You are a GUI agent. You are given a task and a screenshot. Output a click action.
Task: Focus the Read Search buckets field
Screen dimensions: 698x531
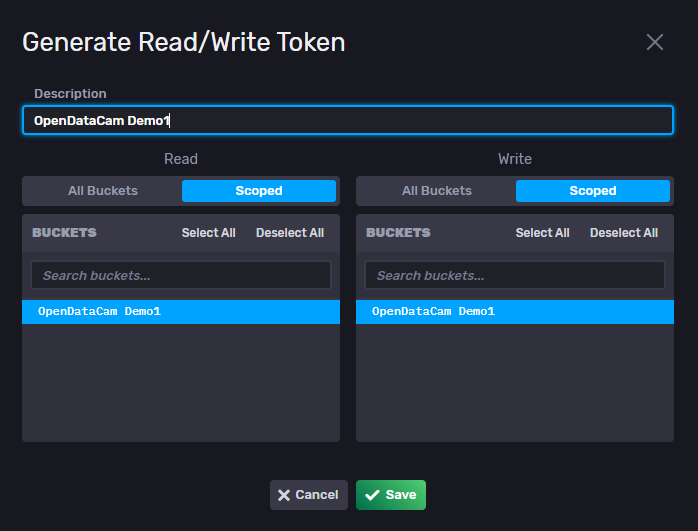coord(181,276)
